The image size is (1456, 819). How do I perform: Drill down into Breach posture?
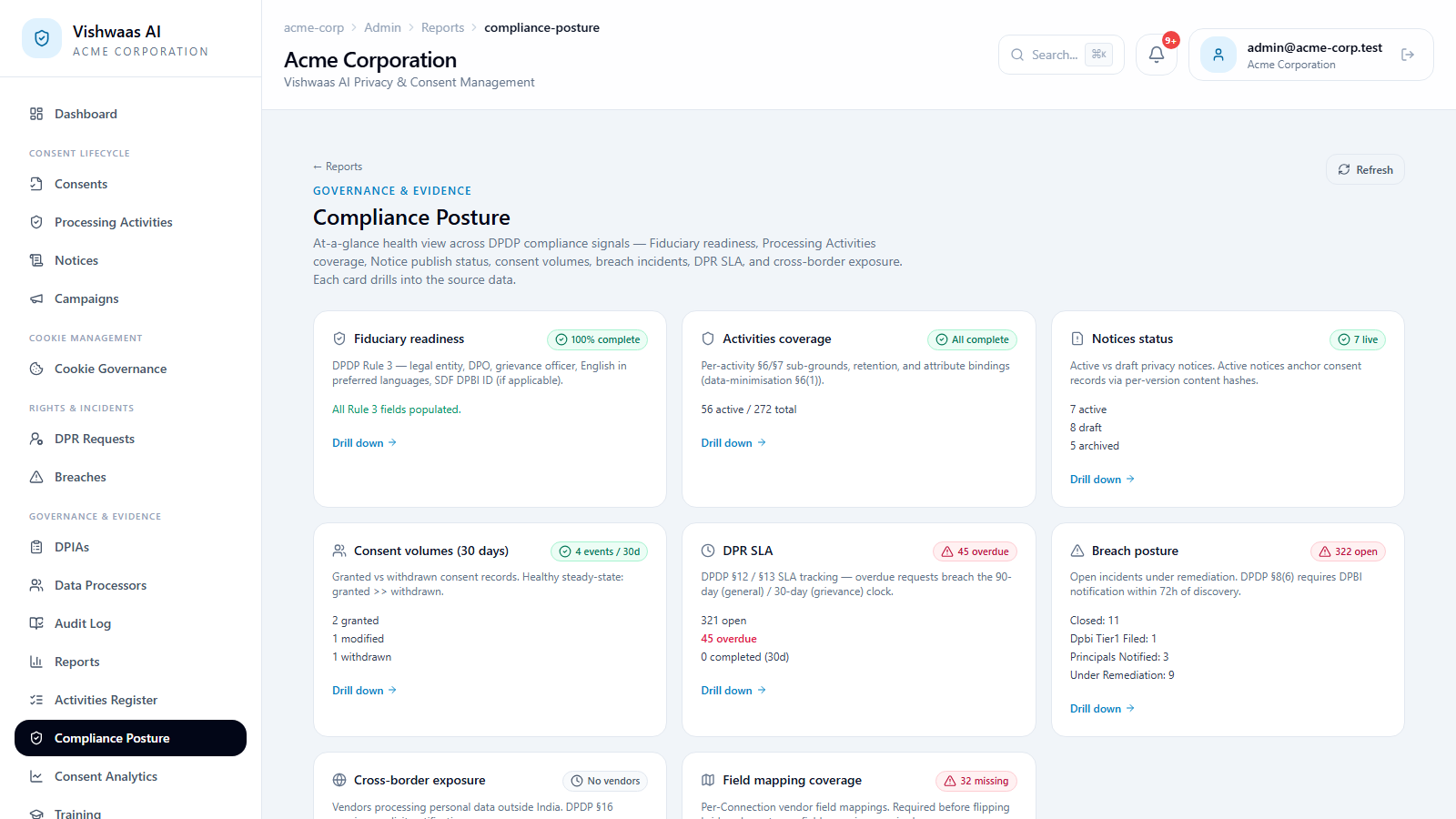tap(1102, 709)
